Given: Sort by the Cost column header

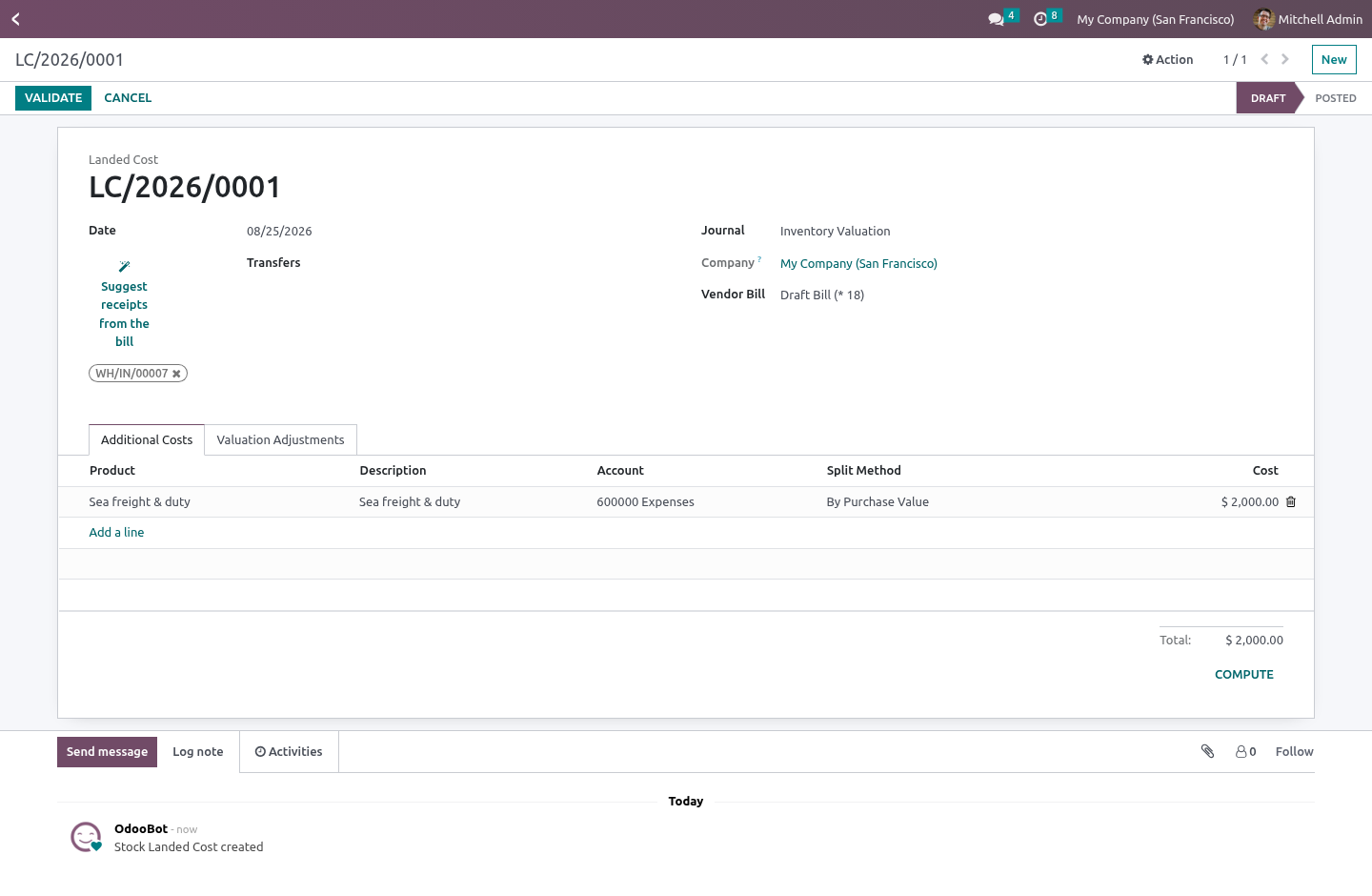Looking at the screenshot, I should 1265,470.
